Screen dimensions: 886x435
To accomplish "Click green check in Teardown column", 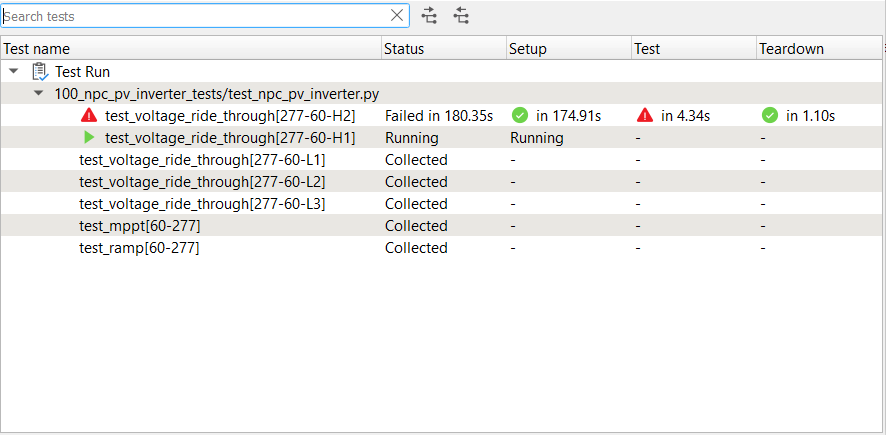I will 769,116.
